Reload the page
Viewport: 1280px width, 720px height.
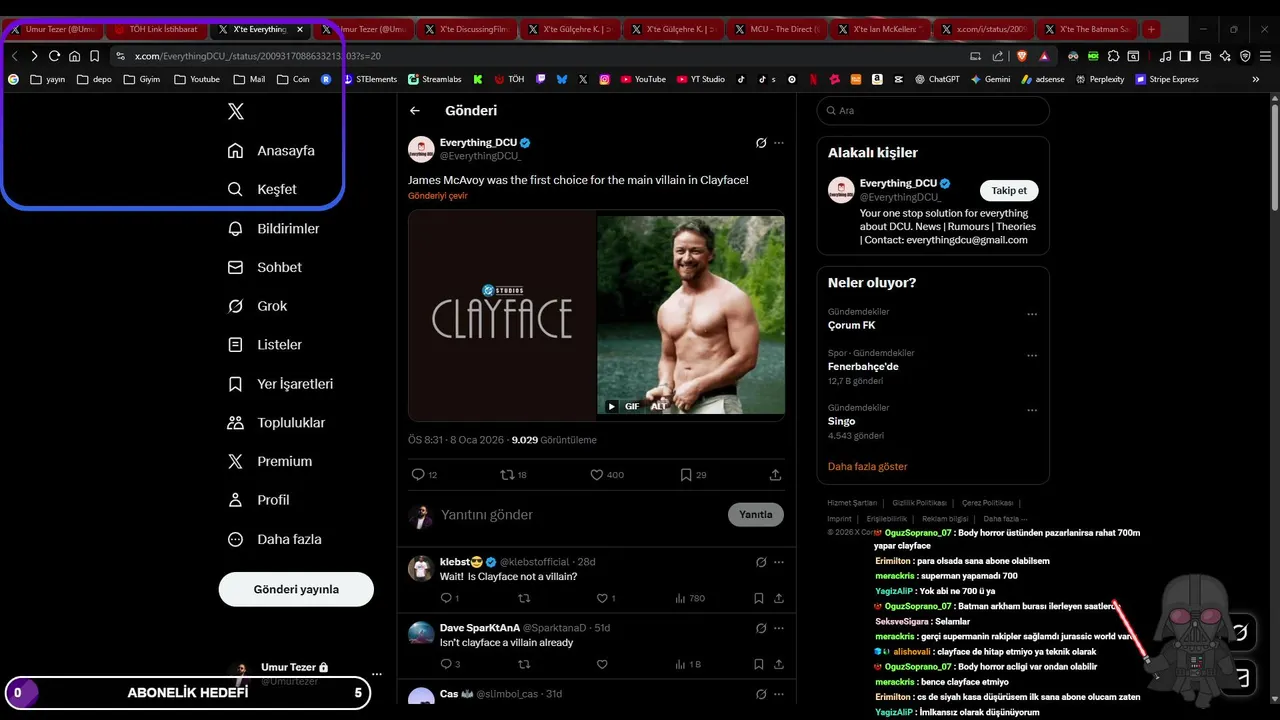(54, 56)
